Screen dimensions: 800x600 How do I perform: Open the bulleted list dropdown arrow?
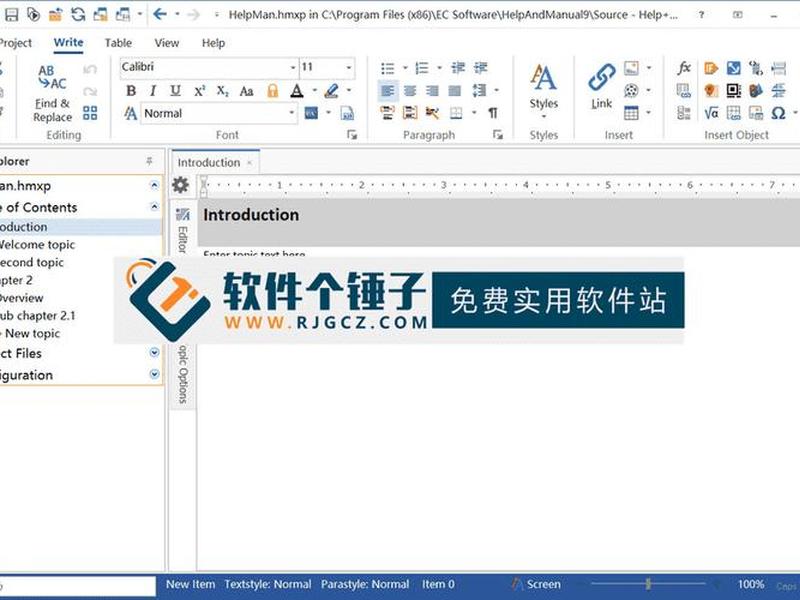pyautogui.click(x=405, y=68)
